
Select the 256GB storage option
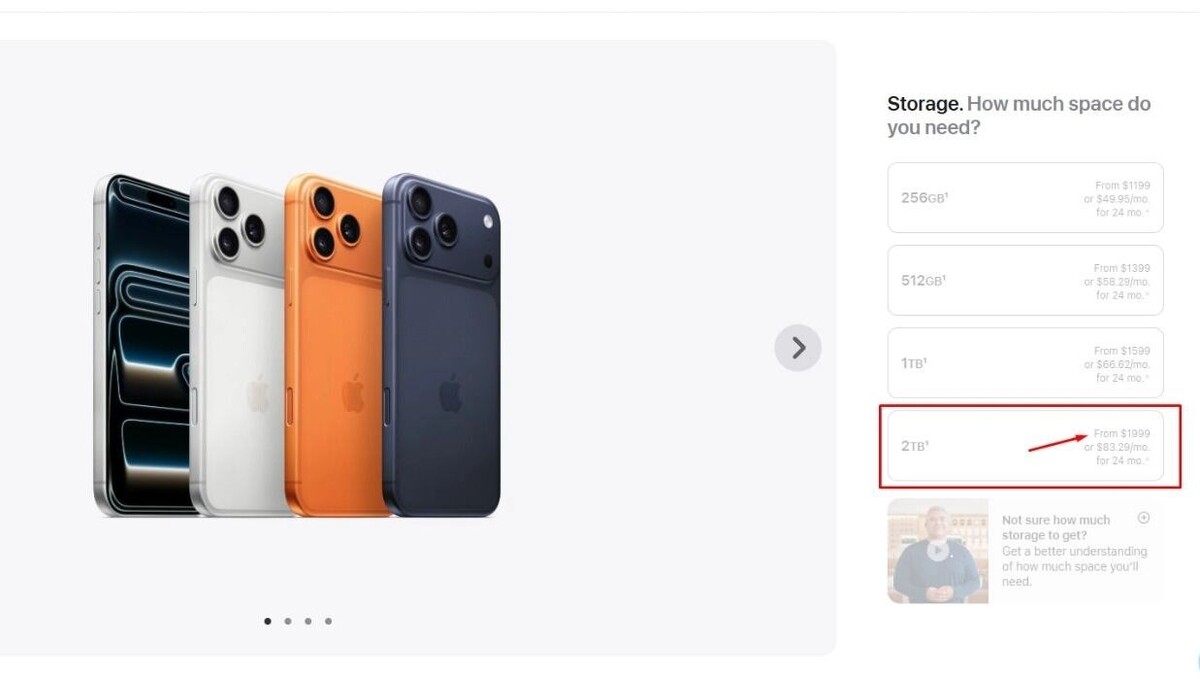click(x=1024, y=197)
